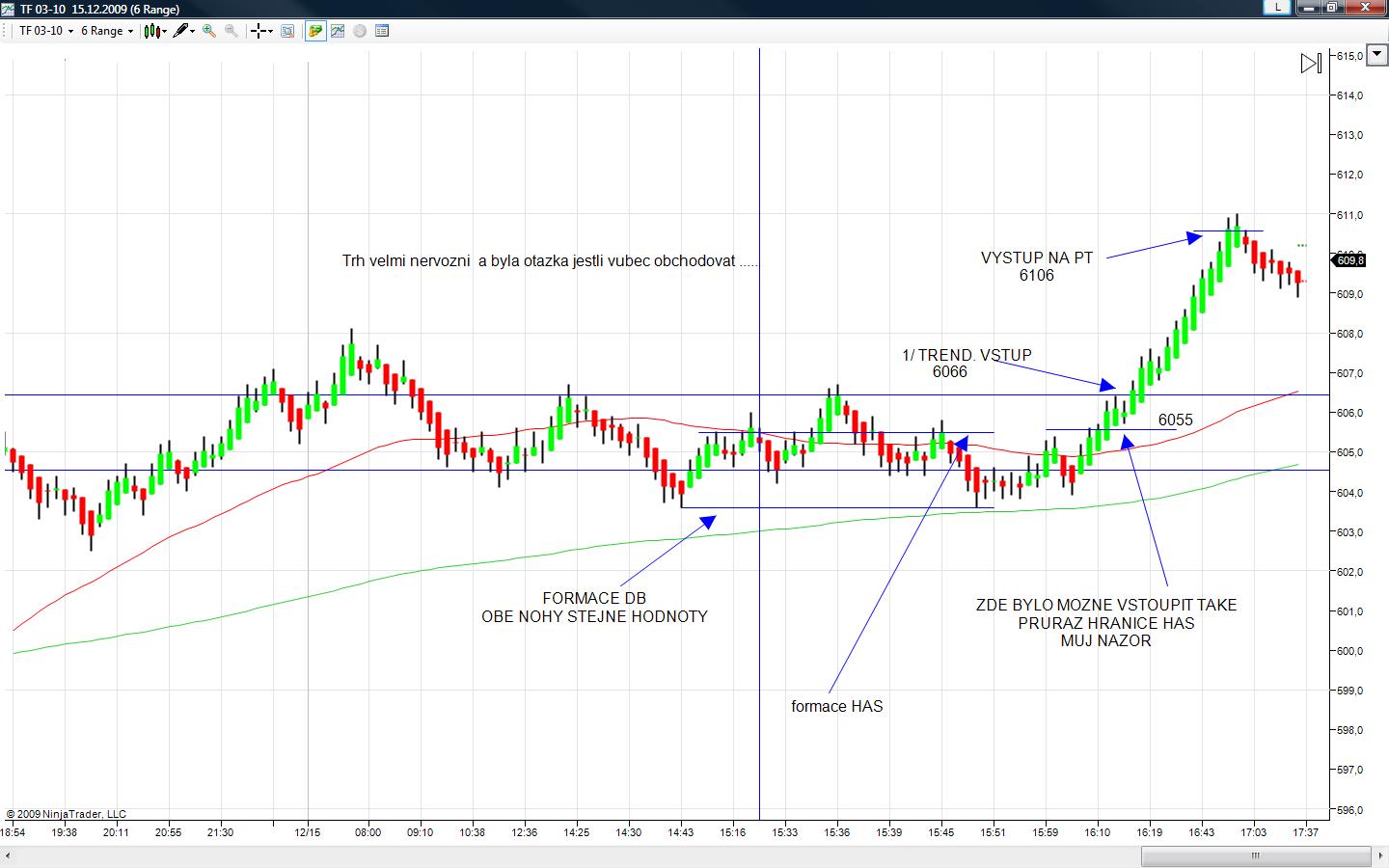Click the Zoom In magnifier icon
This screenshot has height=868, width=1389.
209,31
